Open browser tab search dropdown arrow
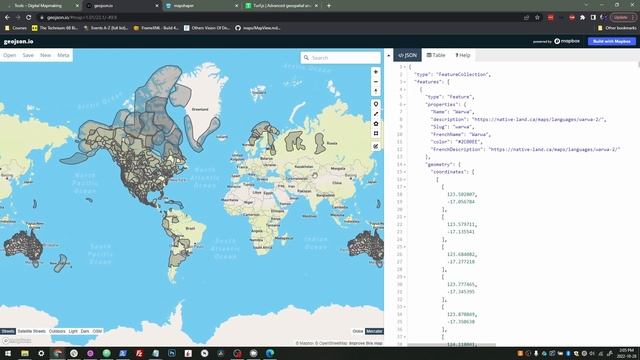Image resolution: width=640 pixels, height=360 pixels. tap(586, 5)
